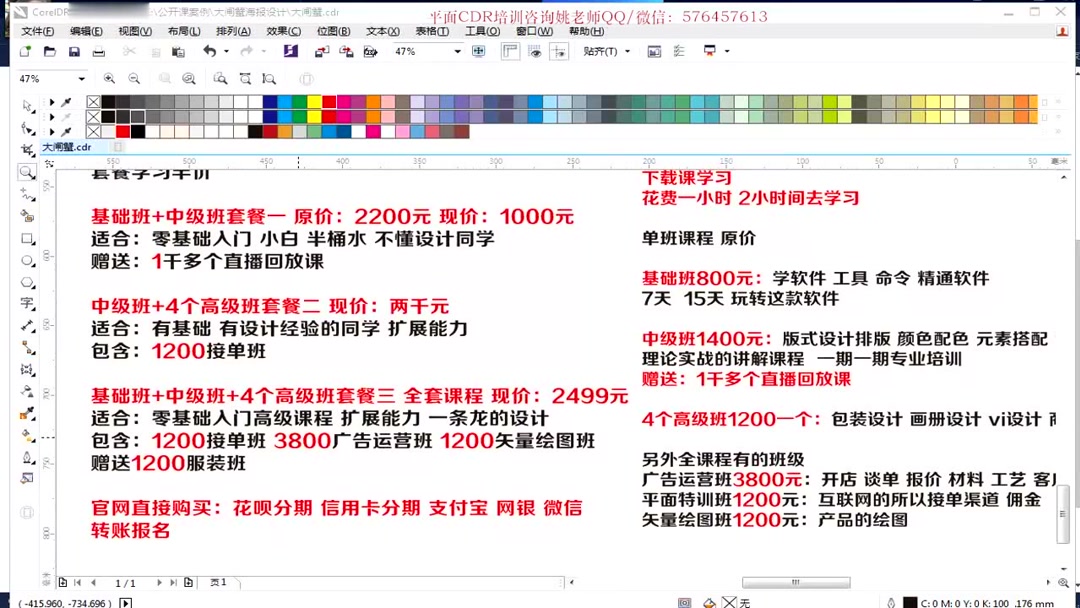
Task: Click the Undo icon
Action: click(x=210, y=52)
